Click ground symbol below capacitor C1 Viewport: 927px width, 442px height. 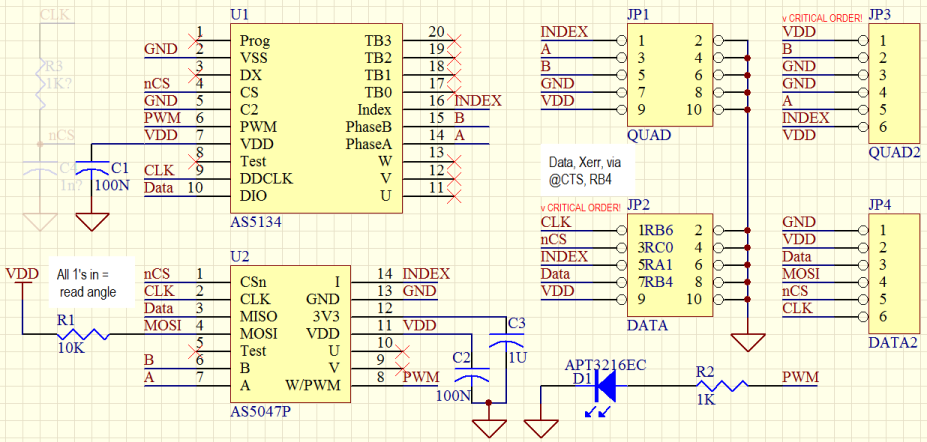pyautogui.click(x=92, y=221)
